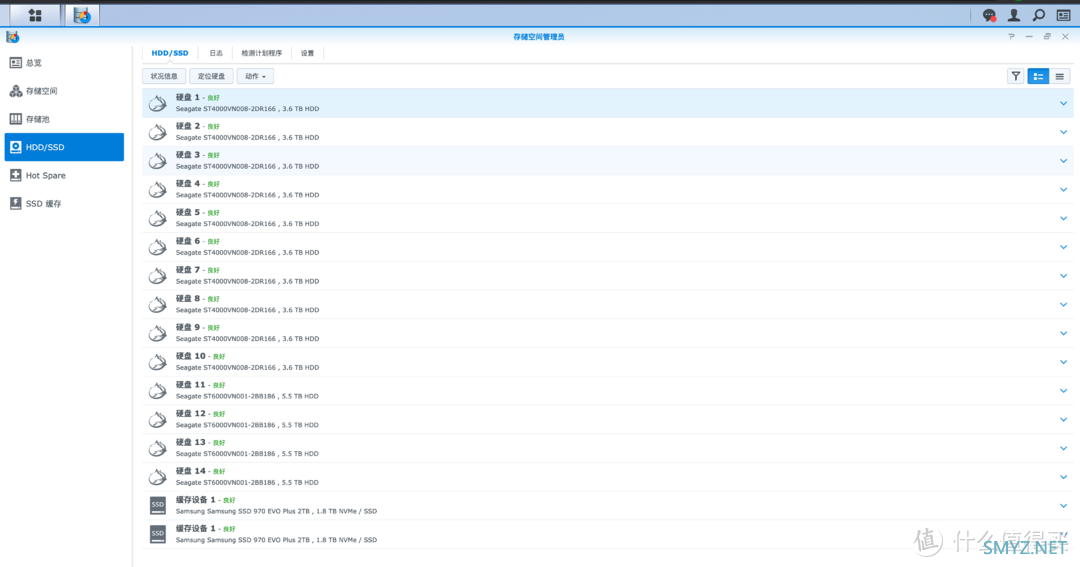The image size is (1080, 567).
Task: Expand details for 硬盘 8
Action: coord(1063,305)
